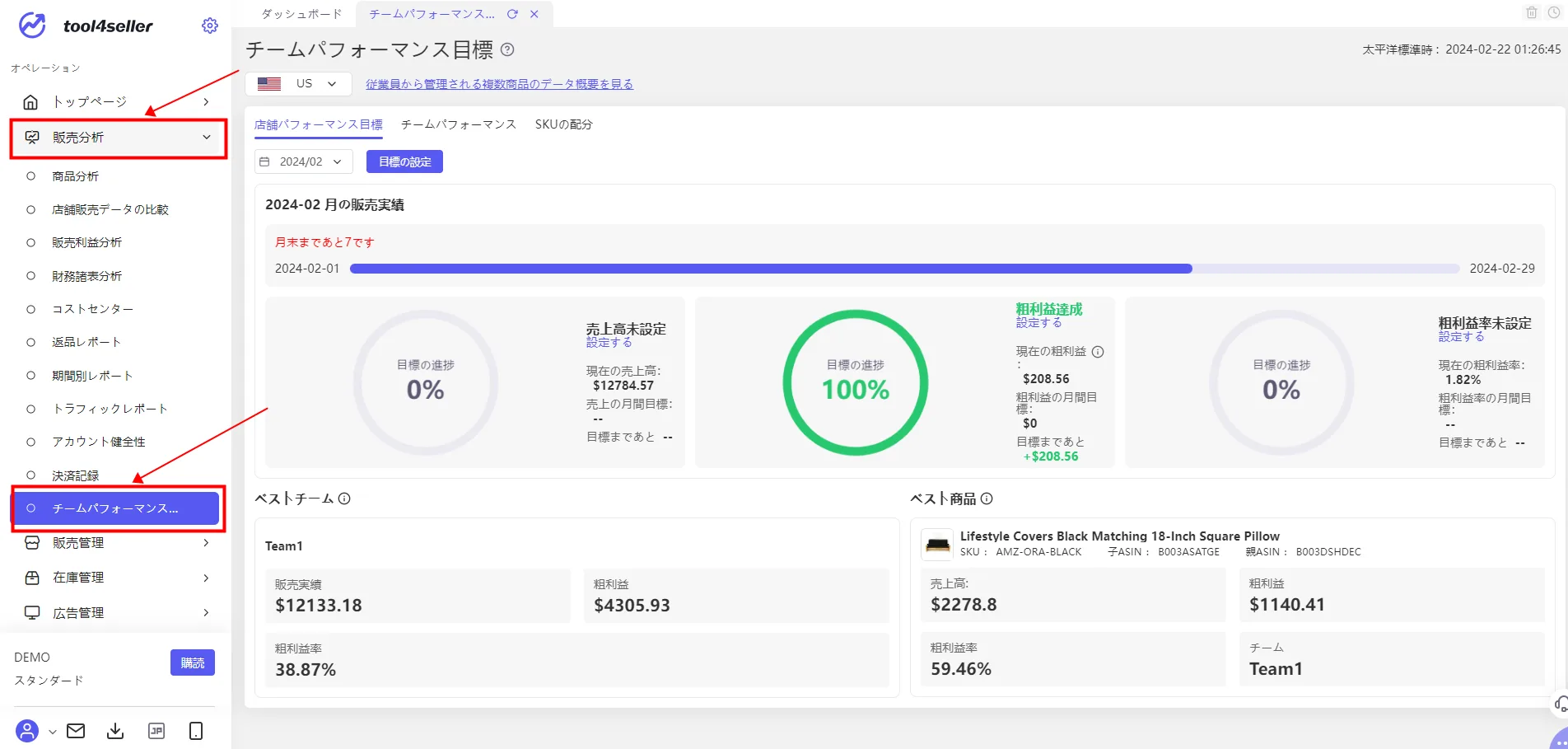
Task: Click the calendar icon in 2024/02 picker
Action: [x=264, y=162]
